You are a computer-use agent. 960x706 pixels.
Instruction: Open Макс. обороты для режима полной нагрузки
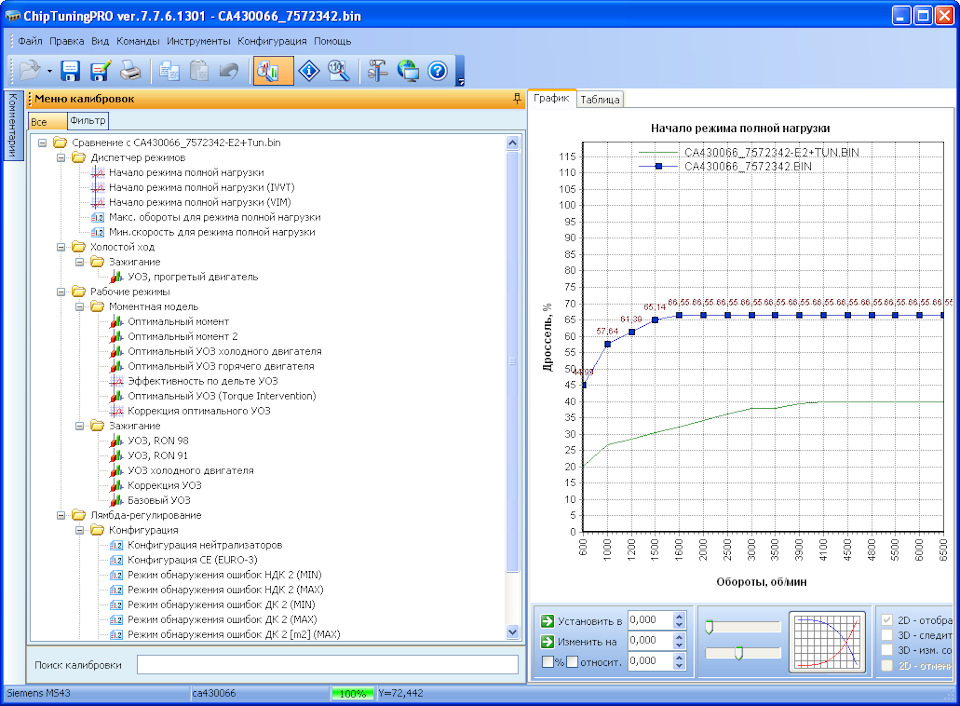click(214, 217)
